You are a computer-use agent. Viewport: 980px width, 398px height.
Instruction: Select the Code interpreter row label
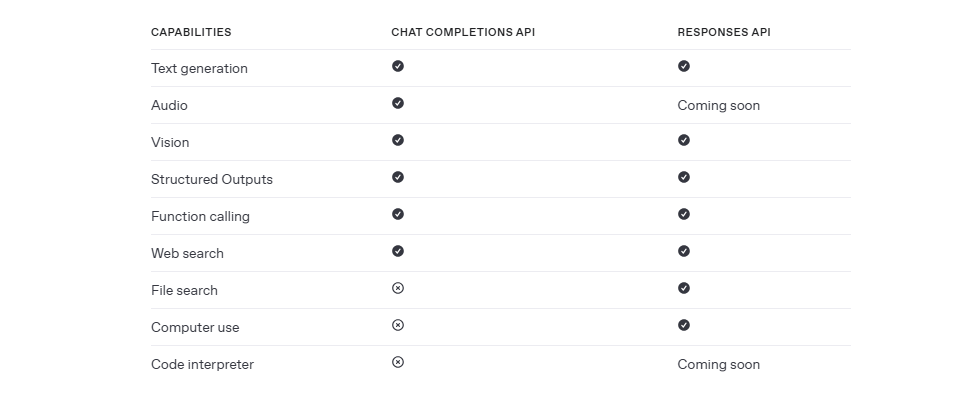(x=202, y=365)
